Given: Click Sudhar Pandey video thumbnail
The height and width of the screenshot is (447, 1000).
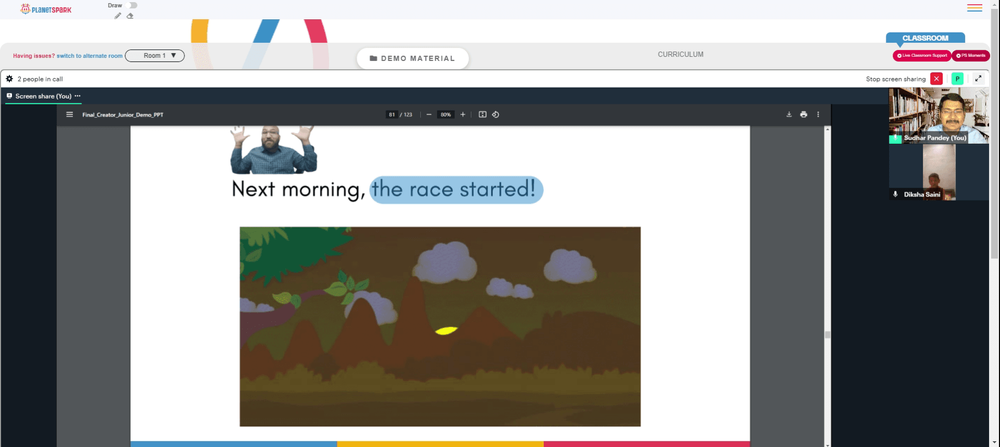Looking at the screenshot, I should pyautogui.click(x=939, y=115).
